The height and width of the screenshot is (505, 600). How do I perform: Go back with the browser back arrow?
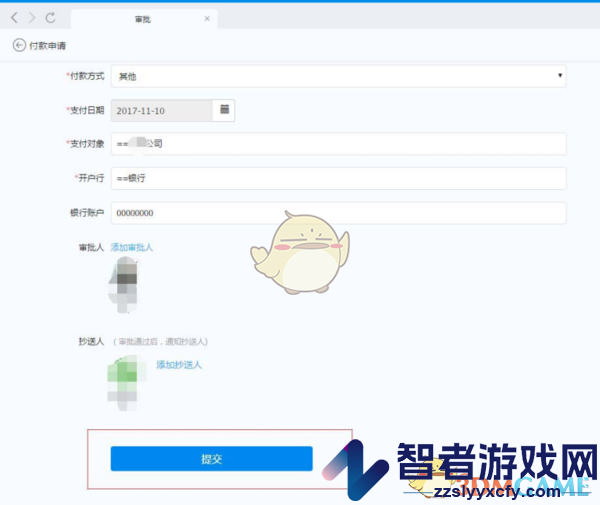[15, 18]
